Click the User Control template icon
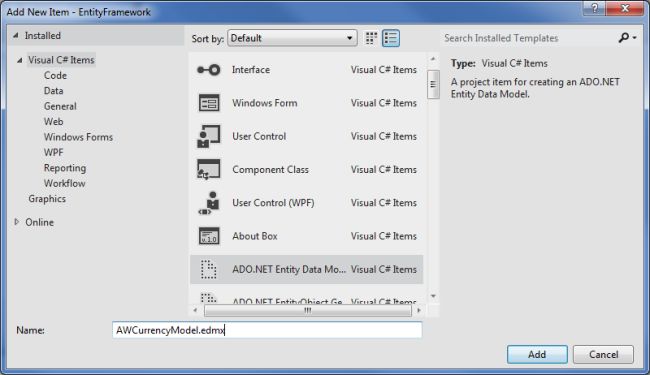Screen dimensions: 650x375 pos(209,136)
